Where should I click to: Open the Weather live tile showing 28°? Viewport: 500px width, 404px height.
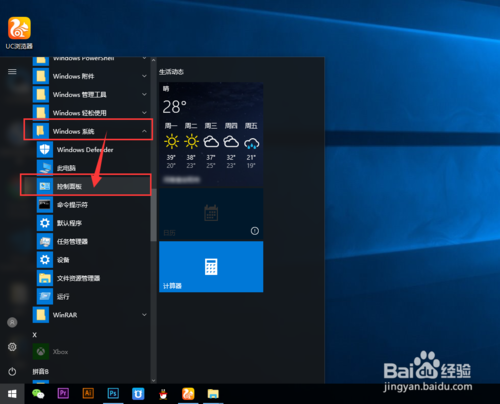point(211,135)
